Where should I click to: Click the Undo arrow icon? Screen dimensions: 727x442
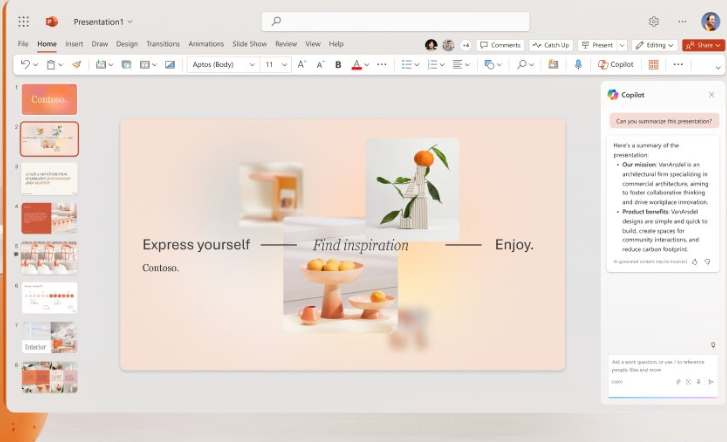point(25,64)
